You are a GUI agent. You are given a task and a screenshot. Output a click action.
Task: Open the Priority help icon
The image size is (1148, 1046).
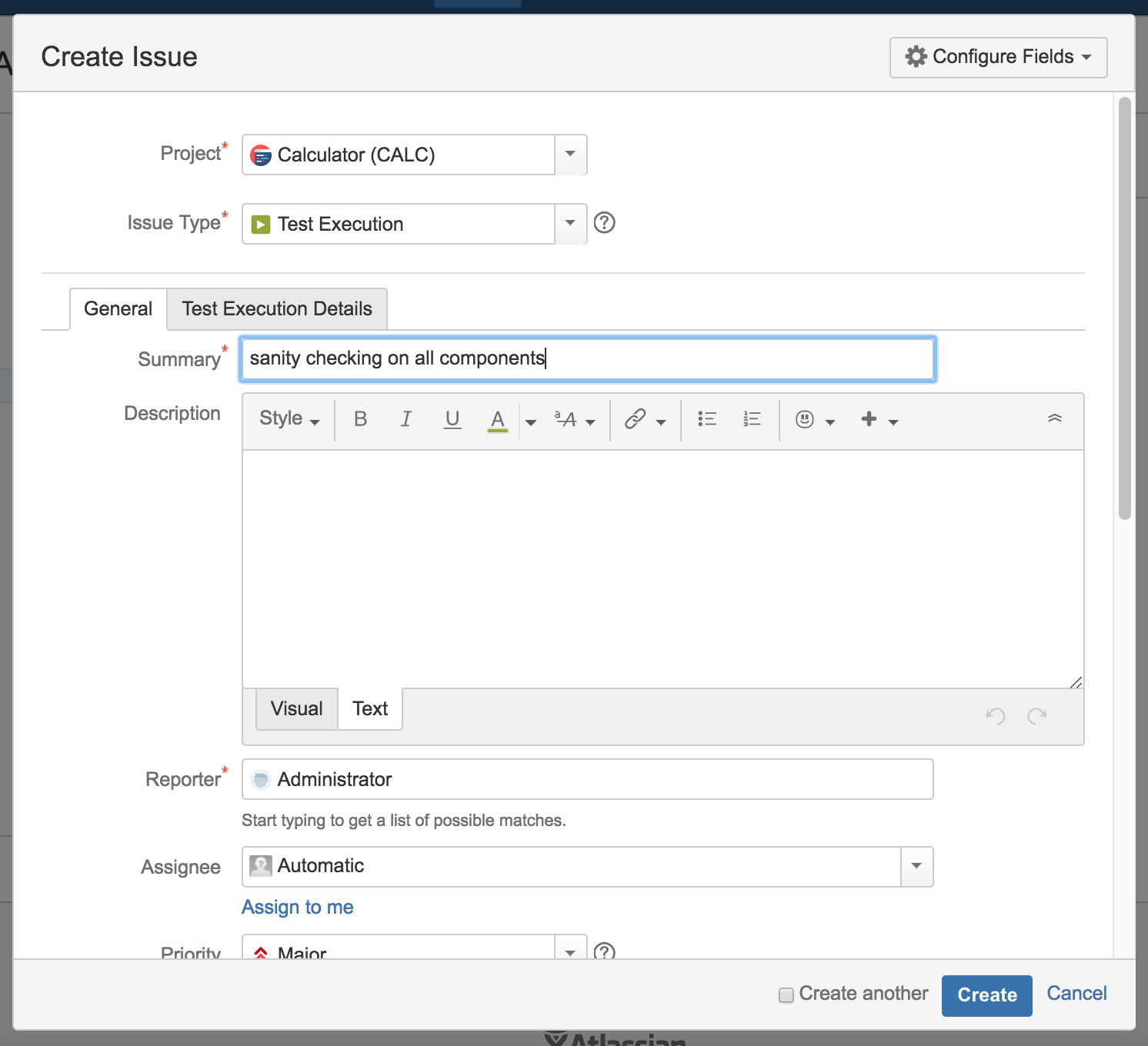(605, 951)
